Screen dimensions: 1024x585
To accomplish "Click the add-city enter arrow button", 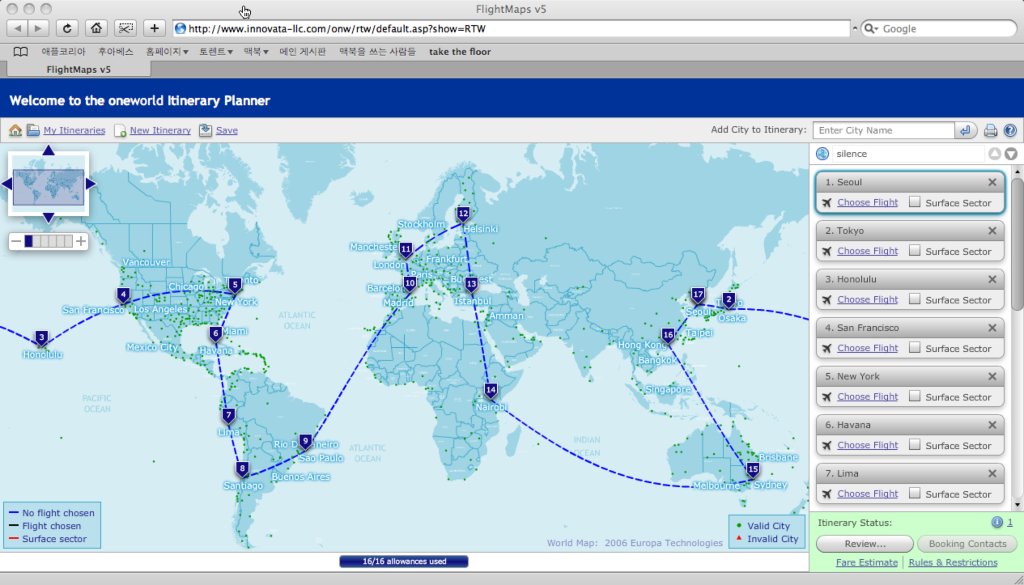I will (x=965, y=131).
